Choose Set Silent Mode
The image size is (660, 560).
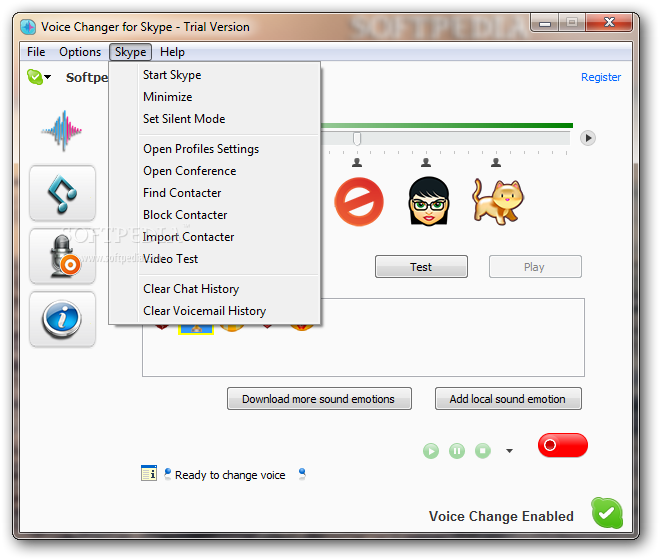214,119
